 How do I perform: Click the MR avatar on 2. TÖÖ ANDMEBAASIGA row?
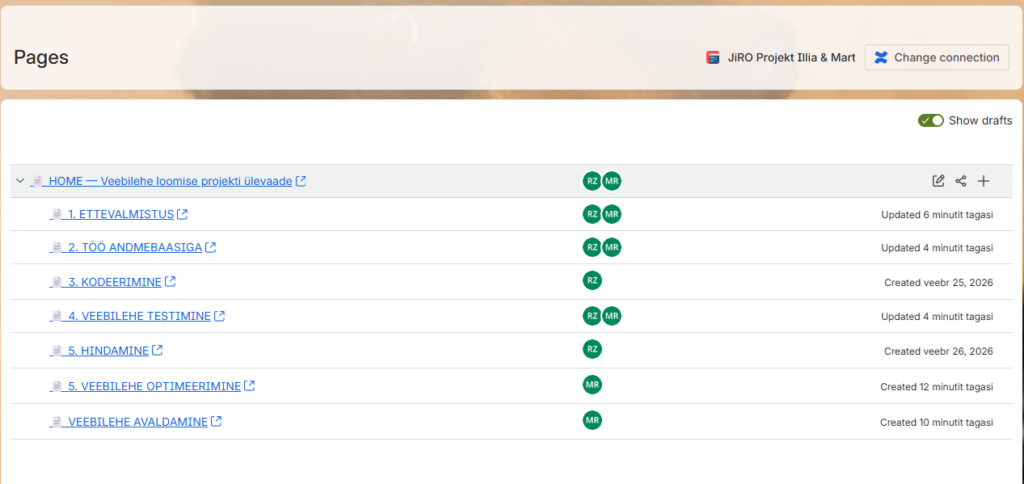pyautogui.click(x=612, y=247)
